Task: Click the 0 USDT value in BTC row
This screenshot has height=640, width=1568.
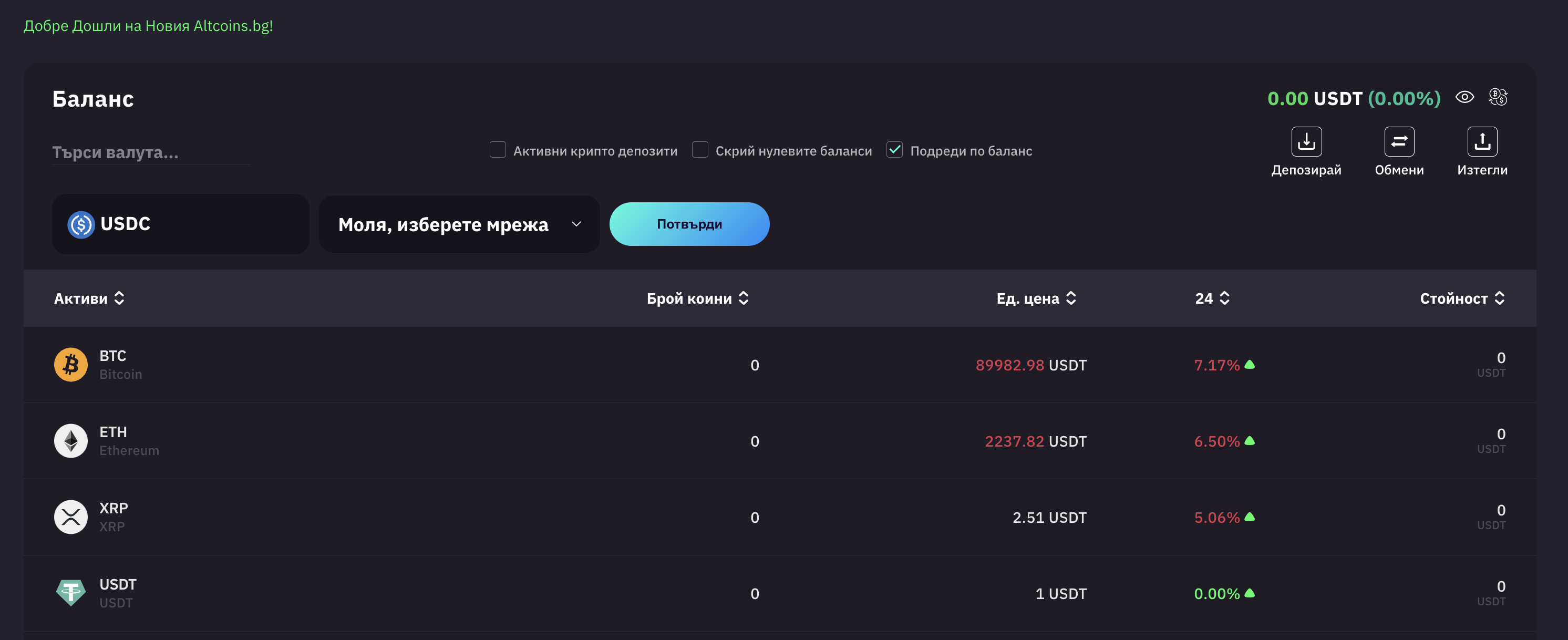Action: click(1491, 365)
